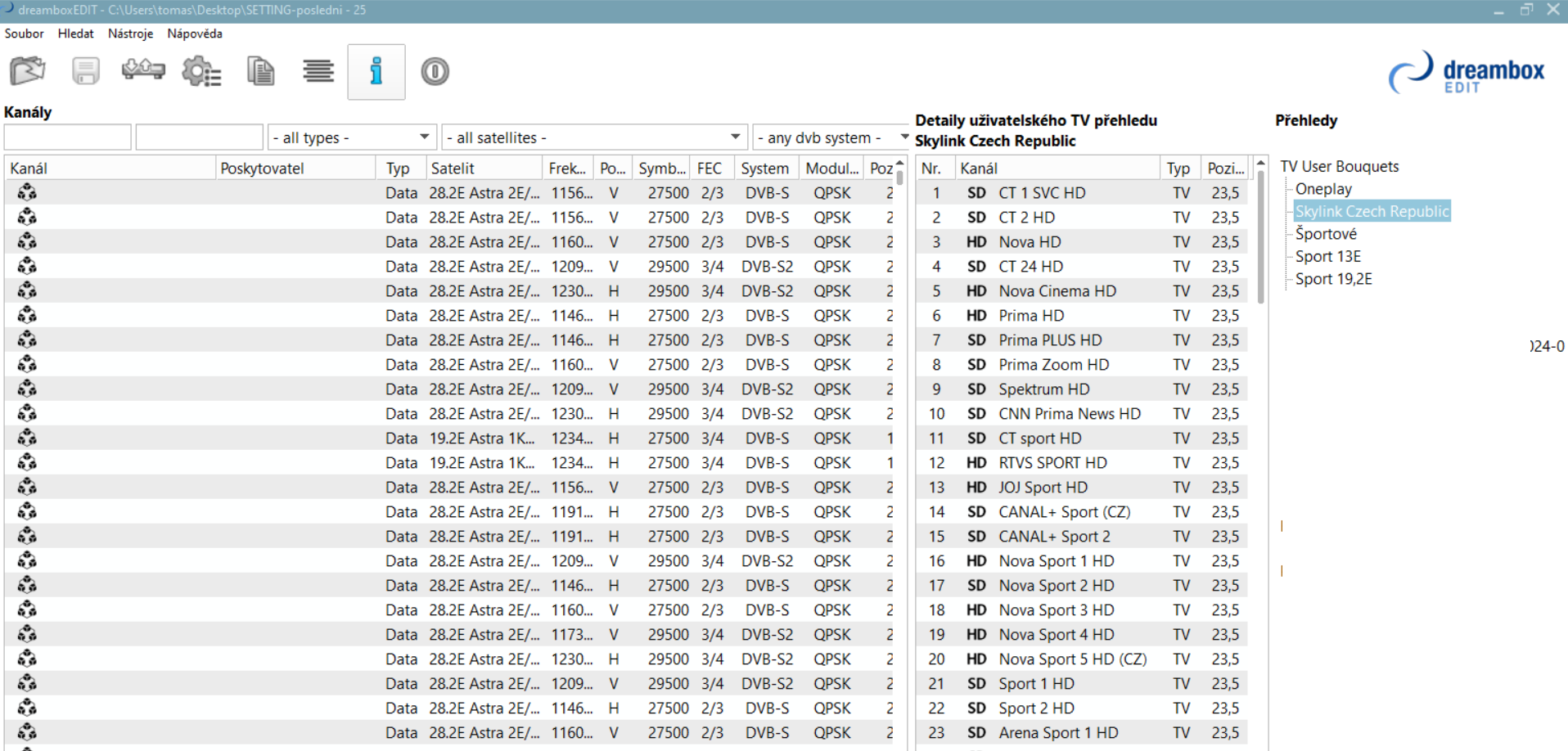Open the Soubor menu

pyautogui.click(x=25, y=34)
